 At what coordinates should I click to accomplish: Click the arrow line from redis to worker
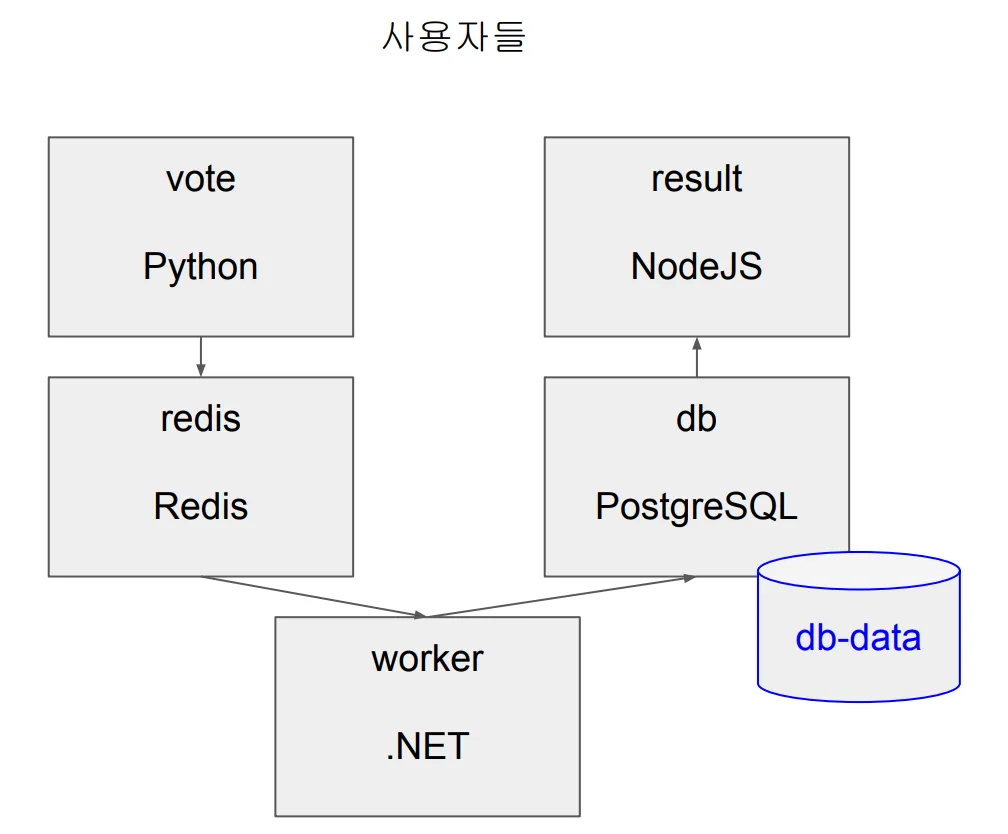[x=310, y=596]
